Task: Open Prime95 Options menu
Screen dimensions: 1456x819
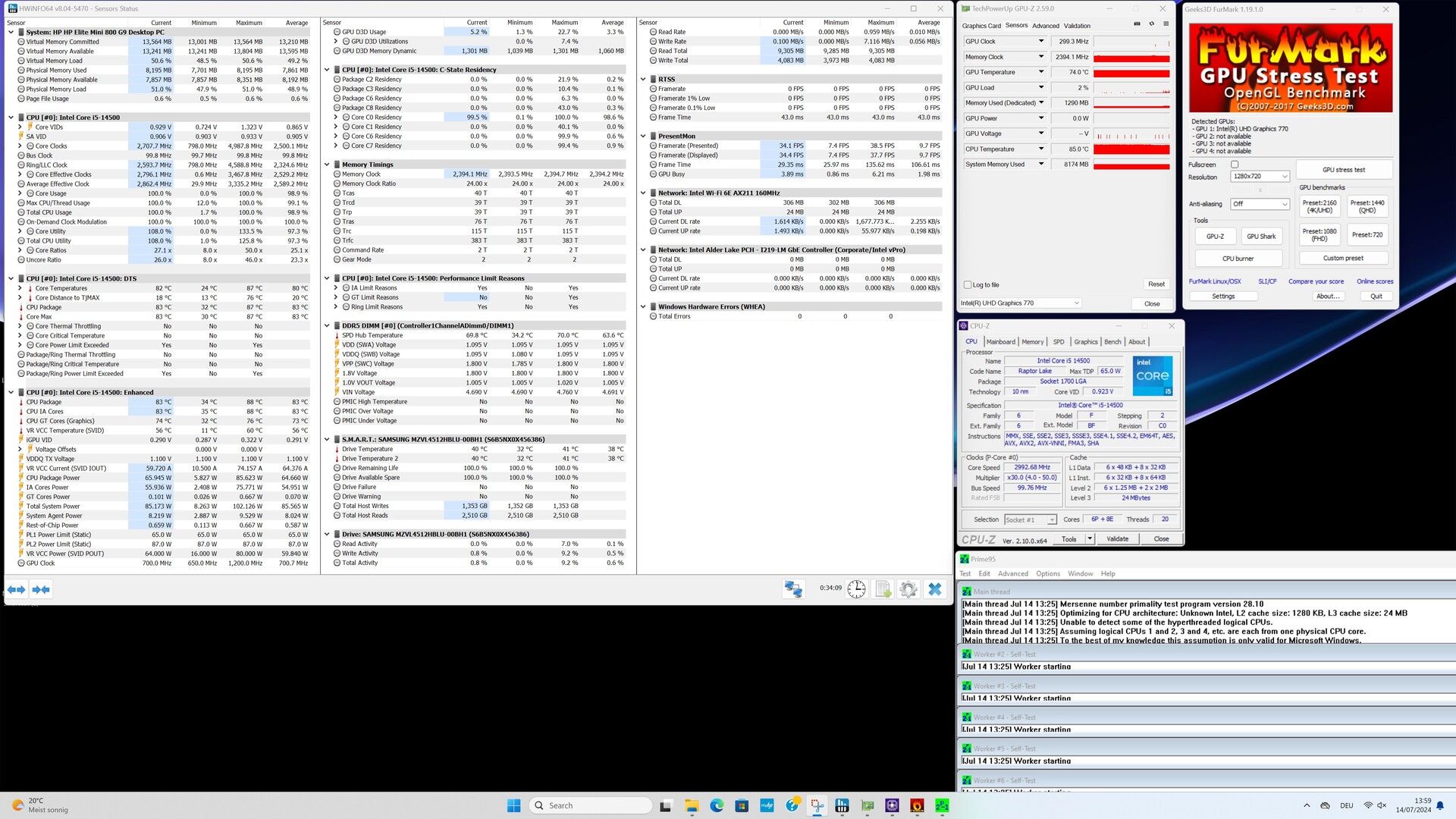Action: coord(1048,574)
